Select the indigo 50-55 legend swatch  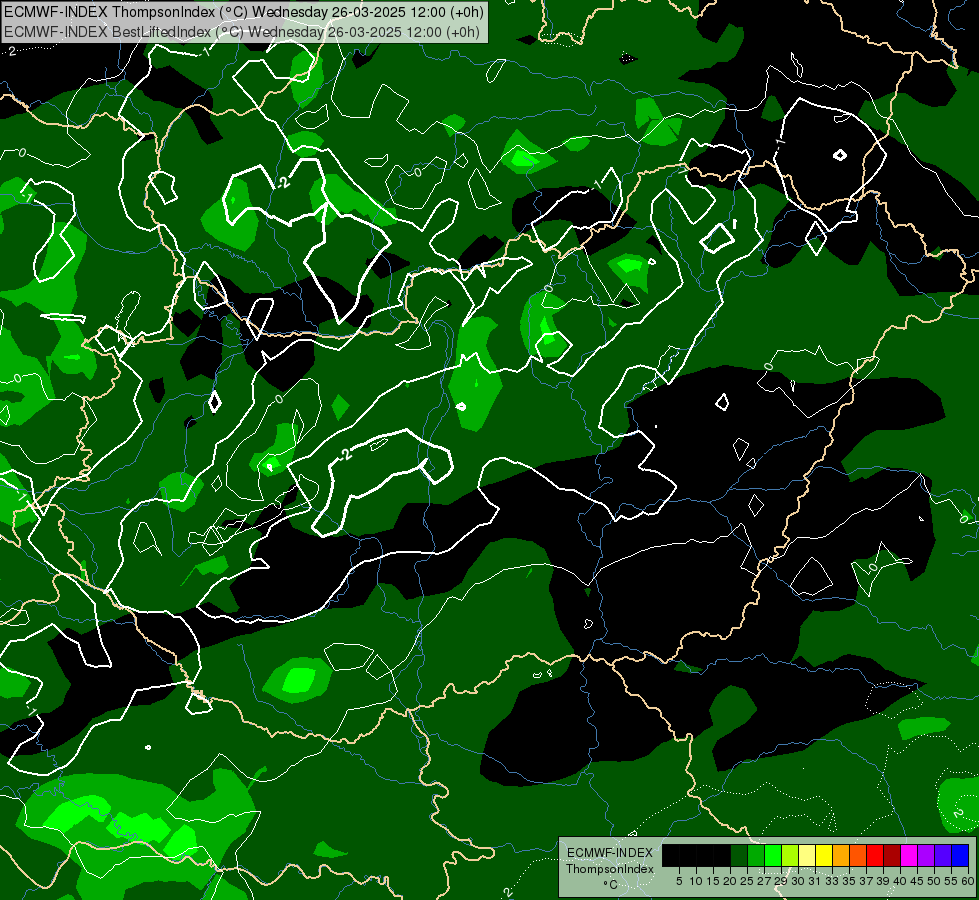pos(943,855)
